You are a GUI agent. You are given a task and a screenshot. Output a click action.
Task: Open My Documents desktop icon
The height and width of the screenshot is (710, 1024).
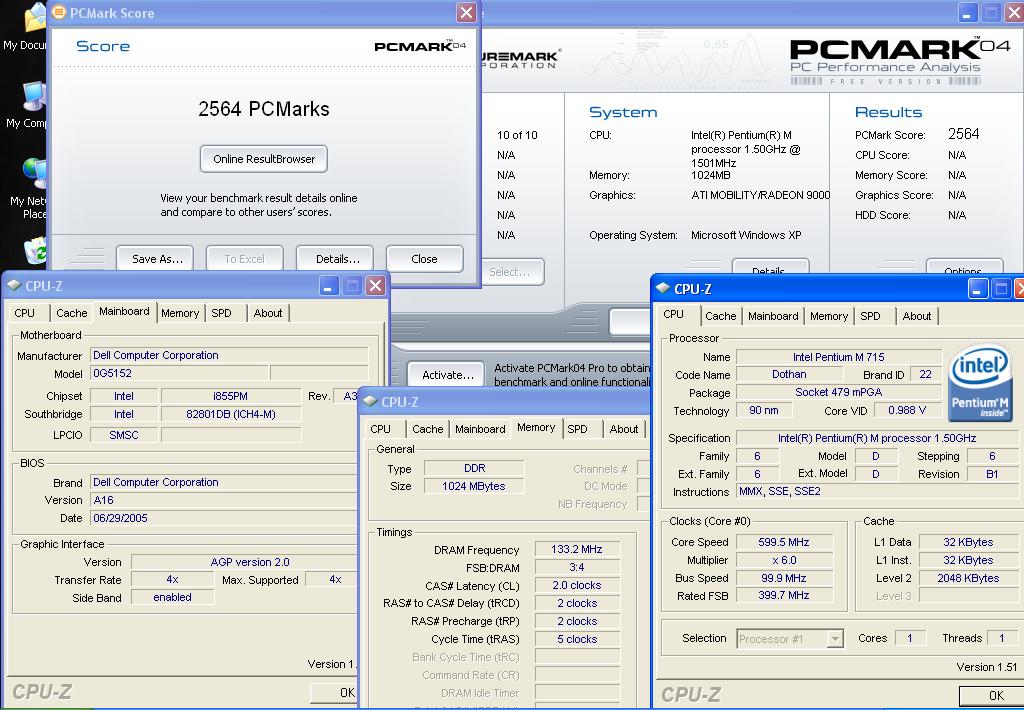[34, 18]
